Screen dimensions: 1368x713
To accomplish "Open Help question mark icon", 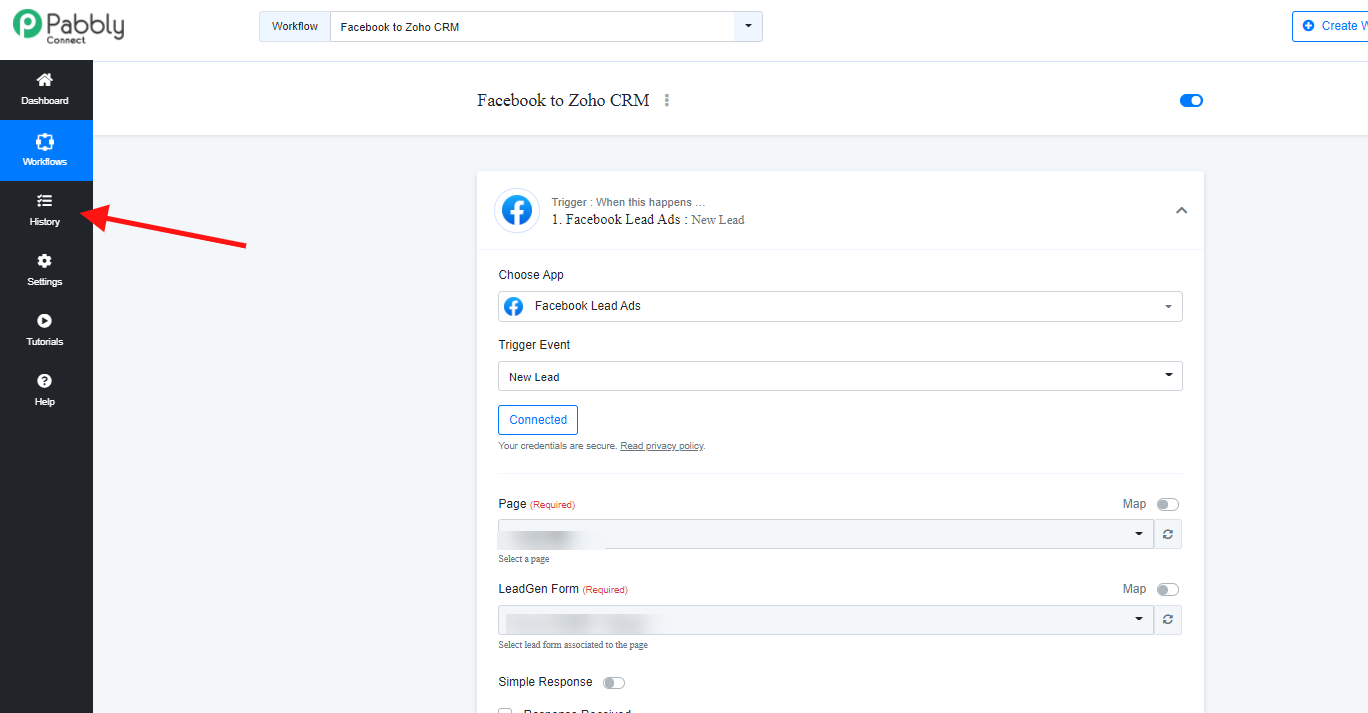I will (x=45, y=381).
